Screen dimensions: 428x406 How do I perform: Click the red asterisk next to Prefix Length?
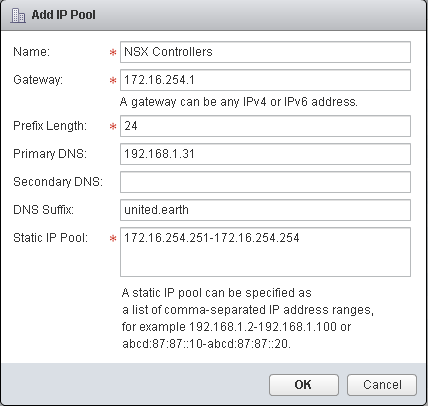coord(113,127)
